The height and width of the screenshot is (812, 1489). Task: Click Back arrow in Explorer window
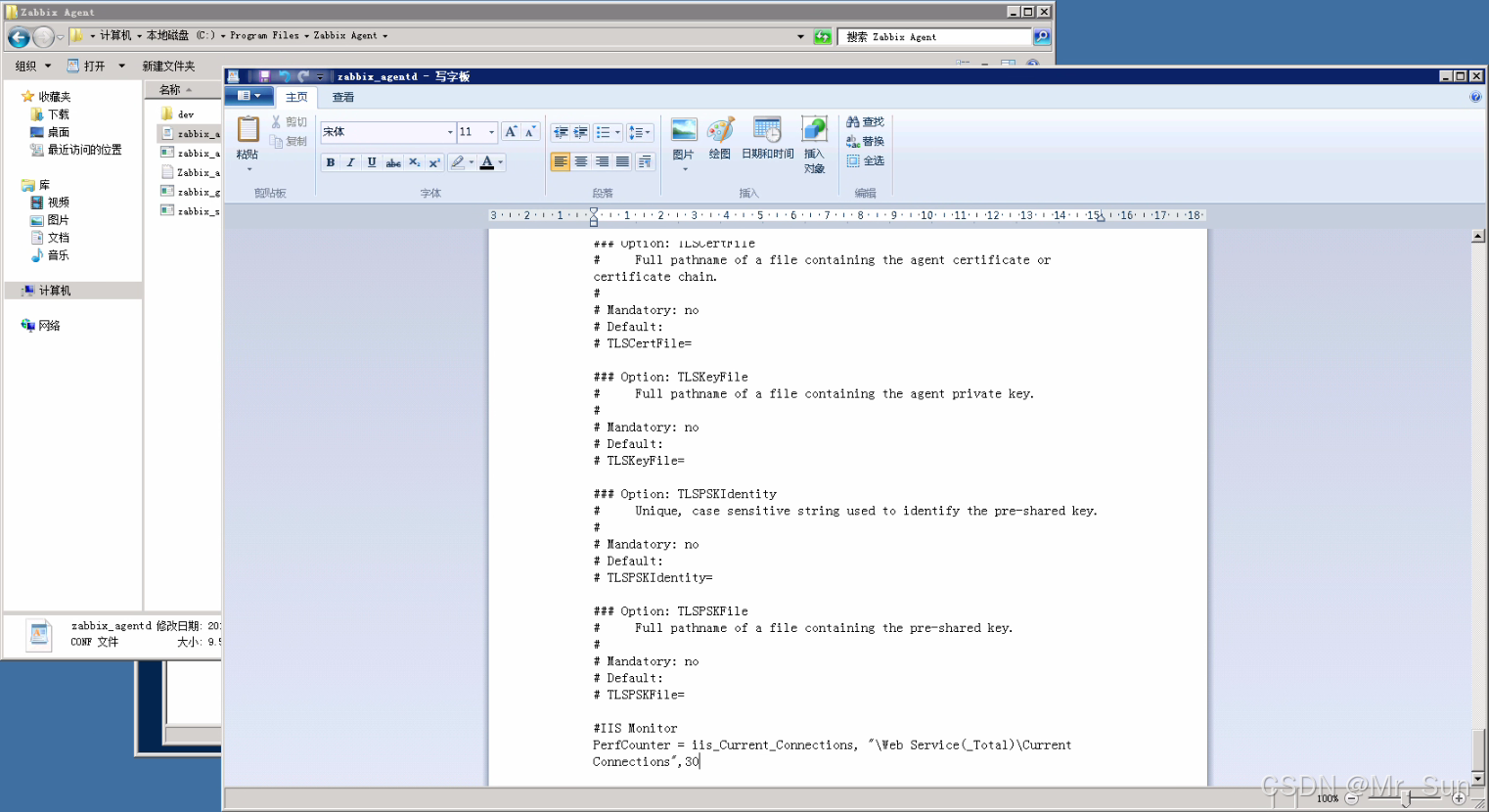point(19,37)
